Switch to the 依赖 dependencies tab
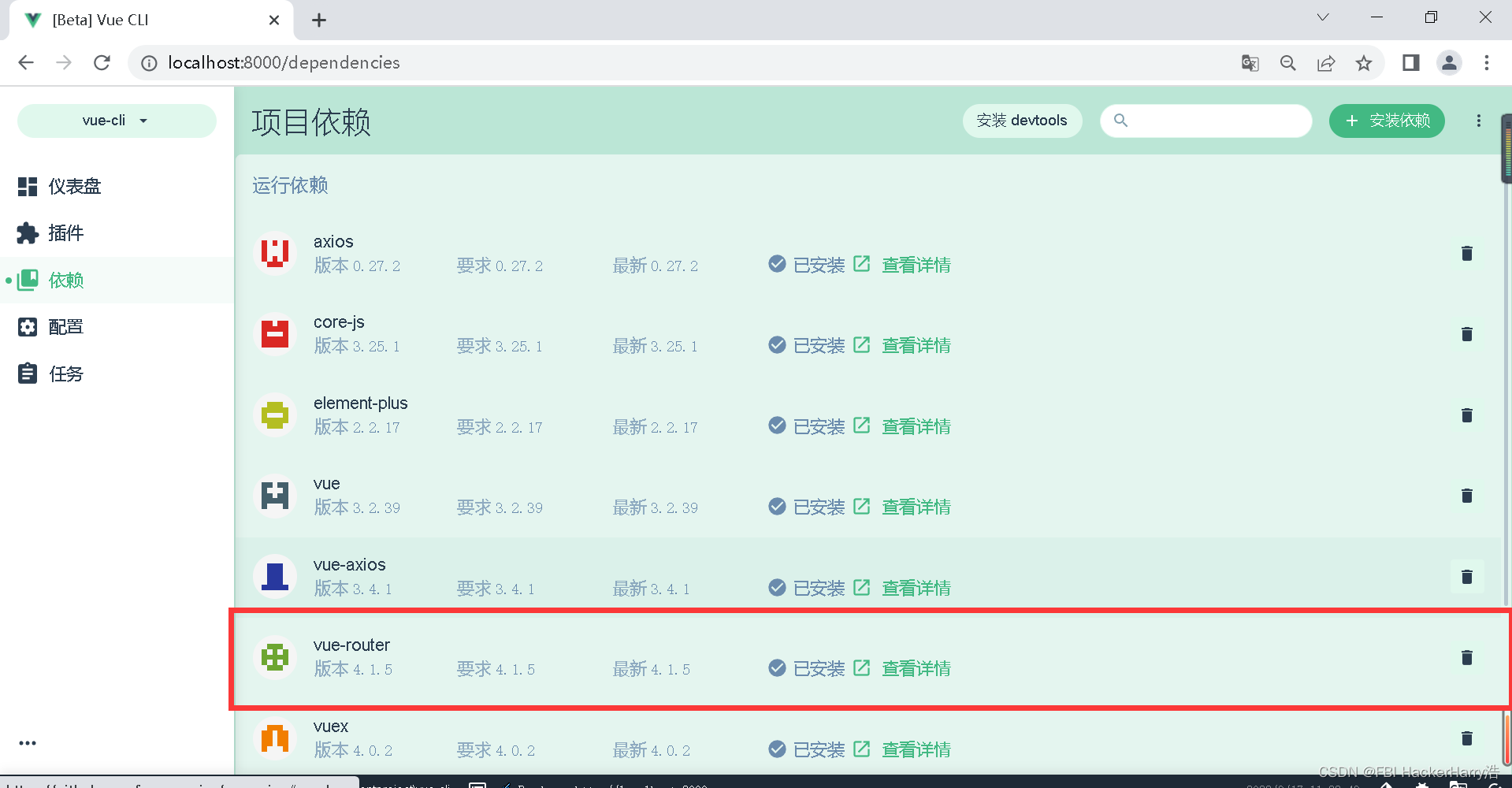The image size is (1512, 788). pyautogui.click(x=66, y=280)
